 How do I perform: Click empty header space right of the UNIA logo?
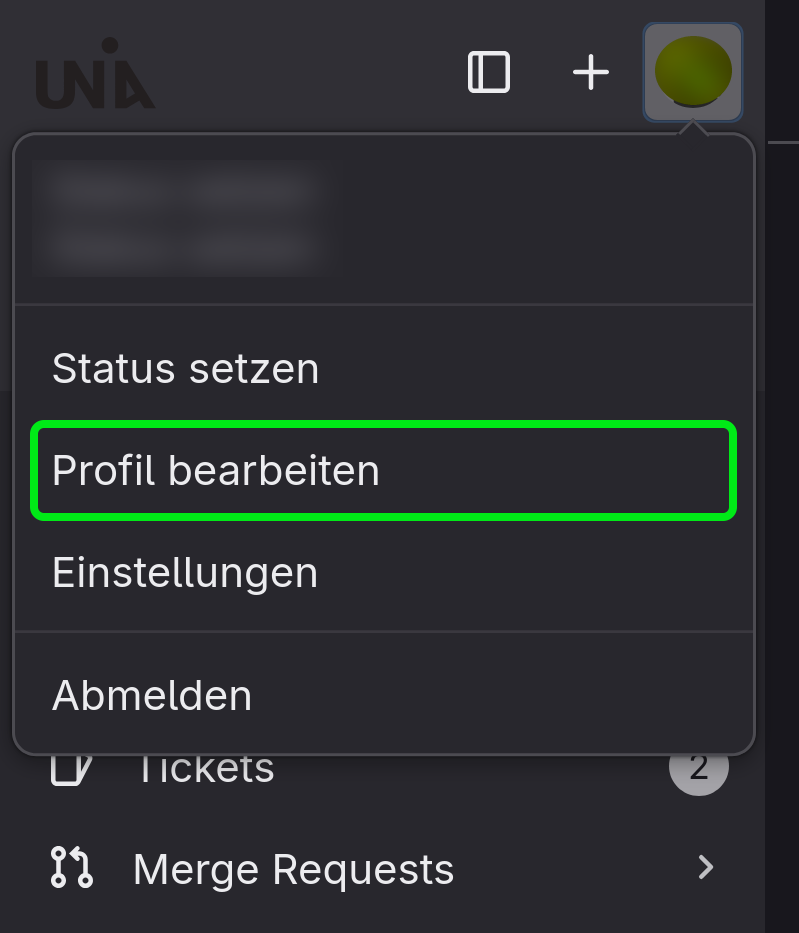coord(300,75)
